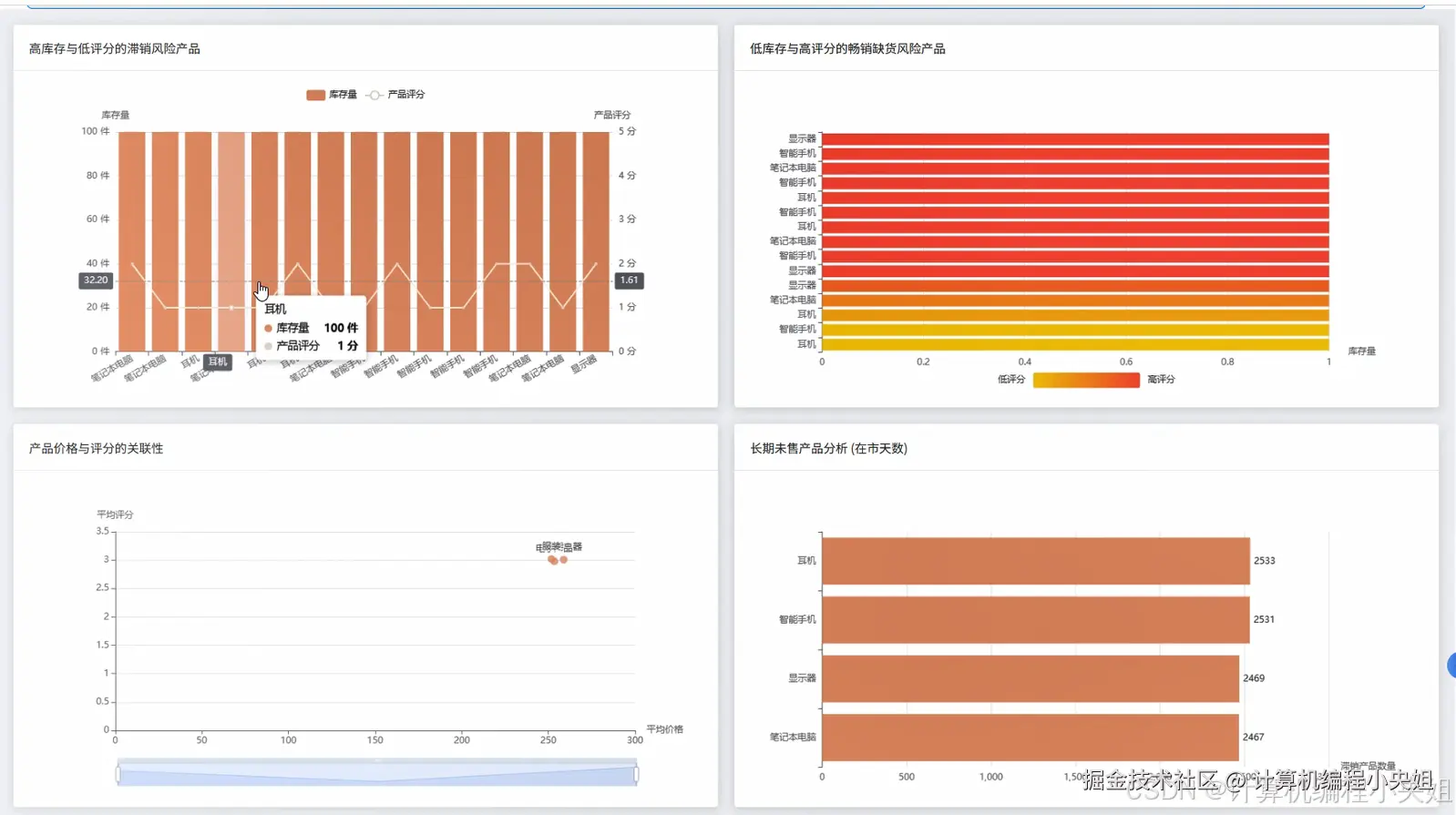
Task: Click chart title 长期未售产品分析 (在市天数)
Action: tap(828, 449)
